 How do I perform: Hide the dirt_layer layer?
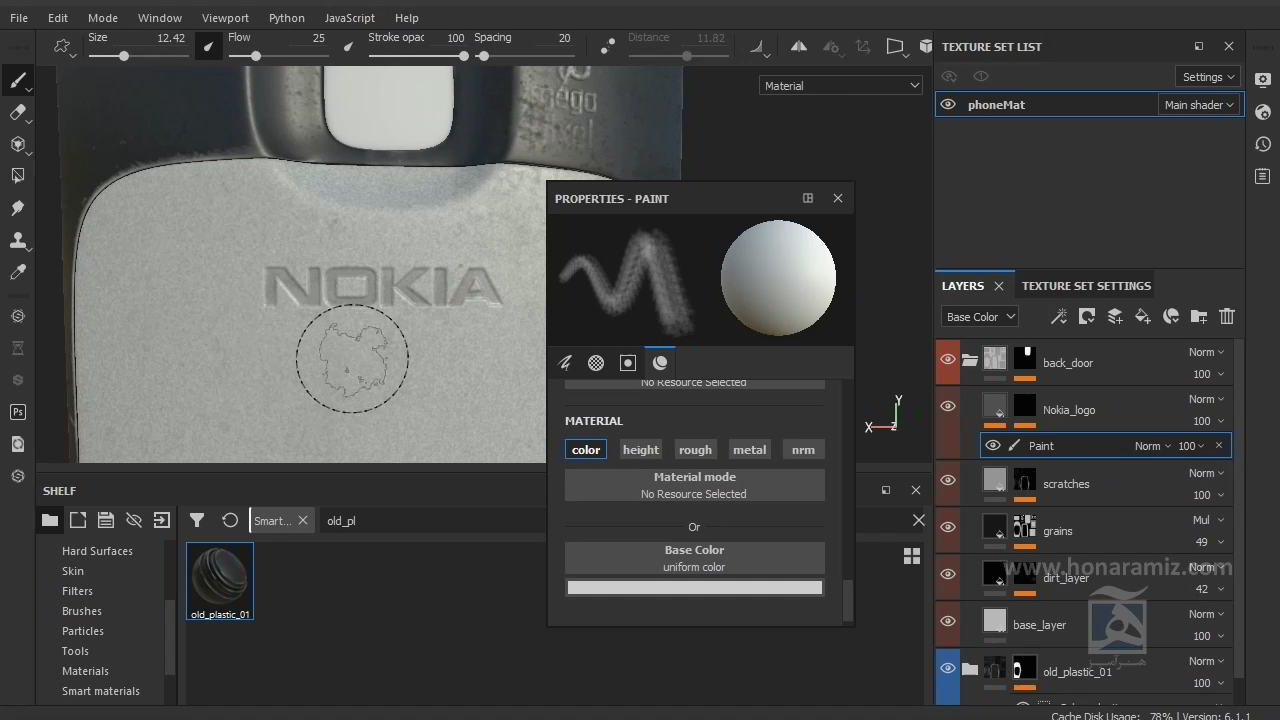[948, 574]
